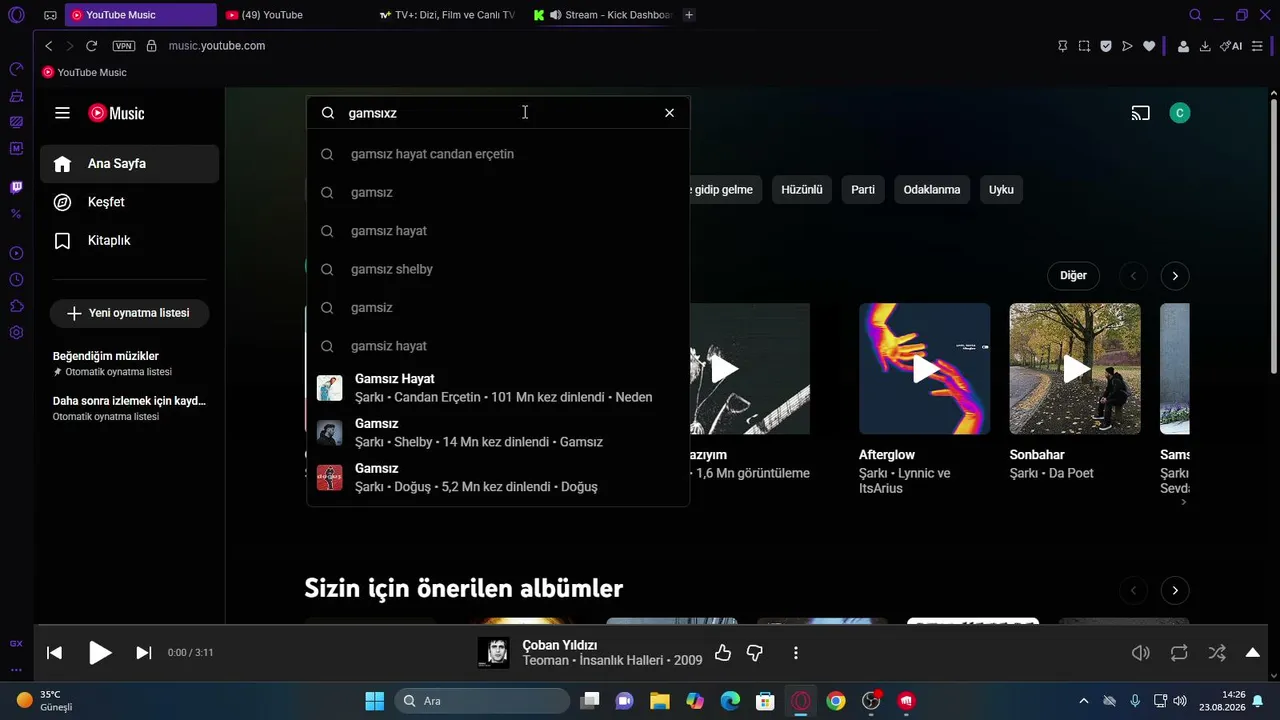Open the Beğendiğim müzikler playlist
The height and width of the screenshot is (720, 1280).
(x=130, y=363)
